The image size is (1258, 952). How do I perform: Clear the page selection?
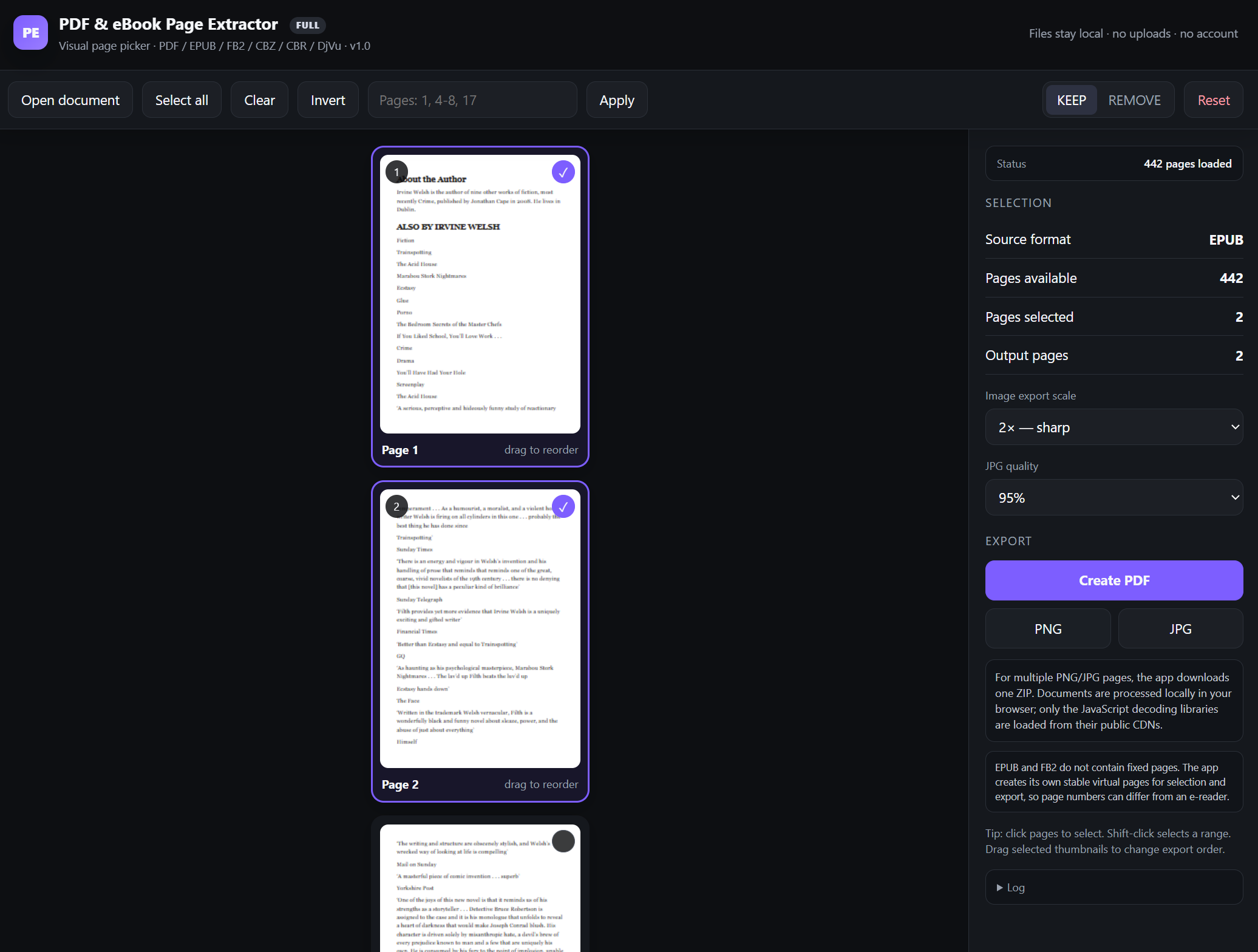pos(259,100)
